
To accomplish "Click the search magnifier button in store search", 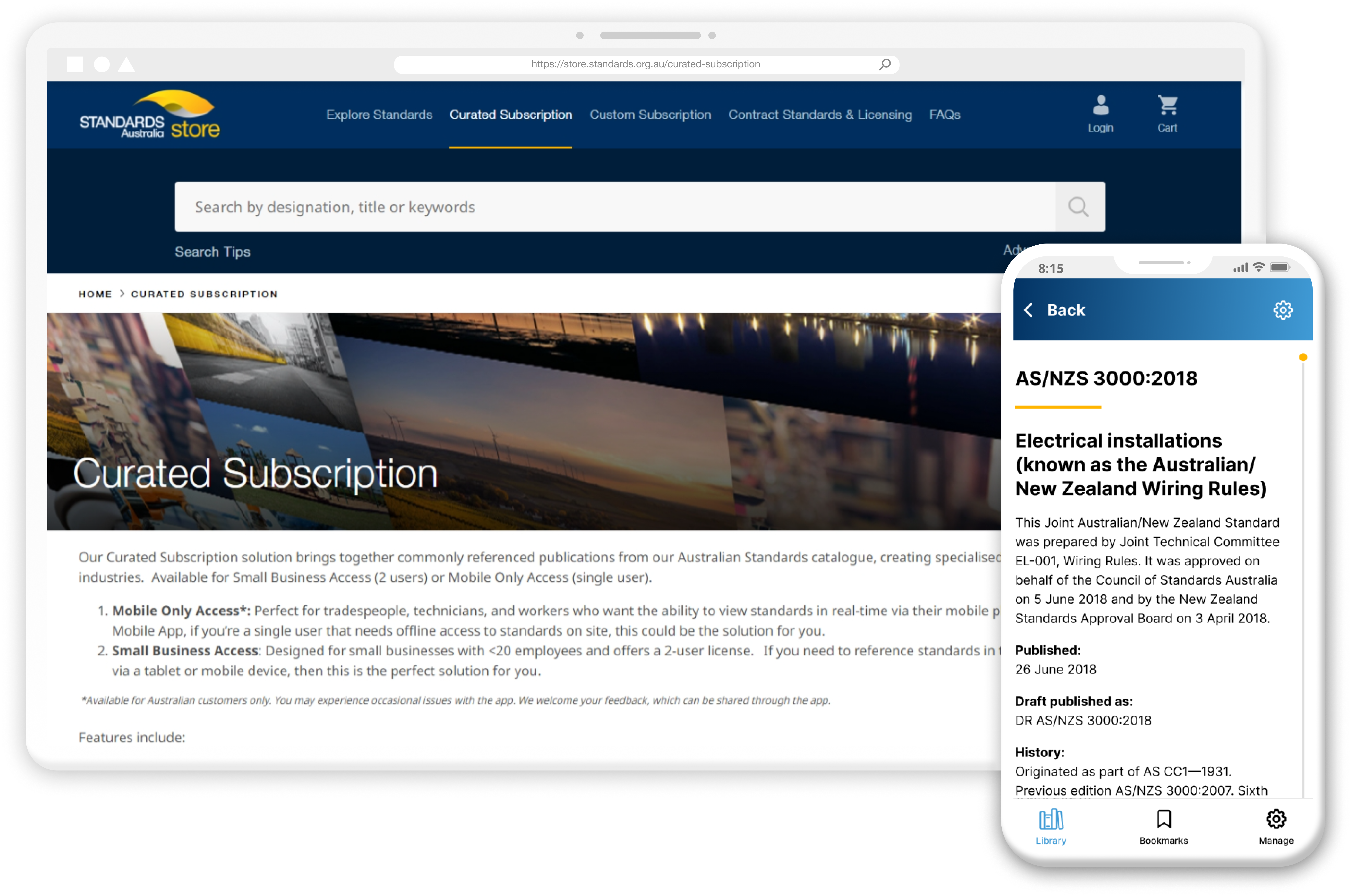I will coord(1079,207).
